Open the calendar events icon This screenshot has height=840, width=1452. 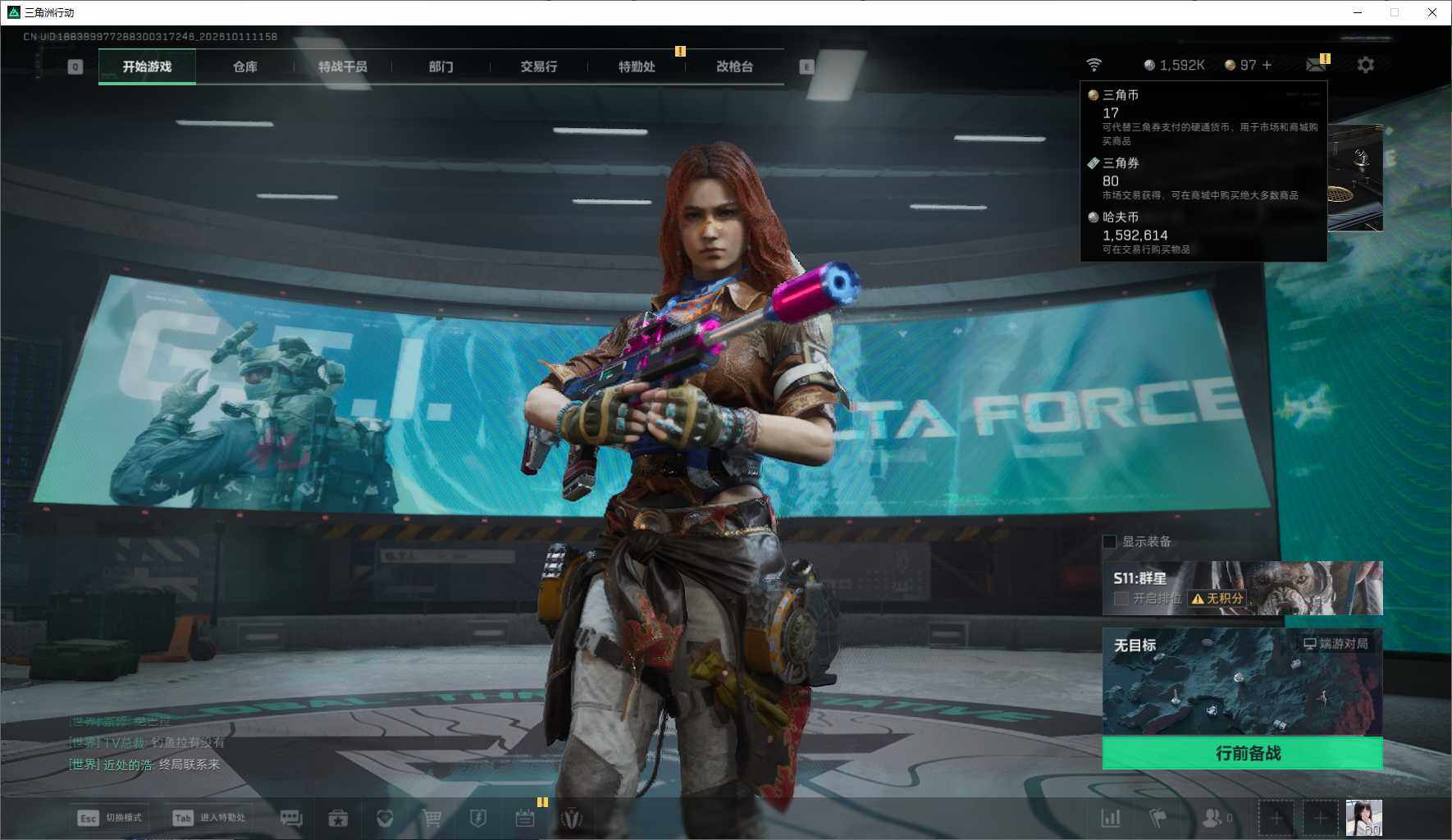[525, 818]
